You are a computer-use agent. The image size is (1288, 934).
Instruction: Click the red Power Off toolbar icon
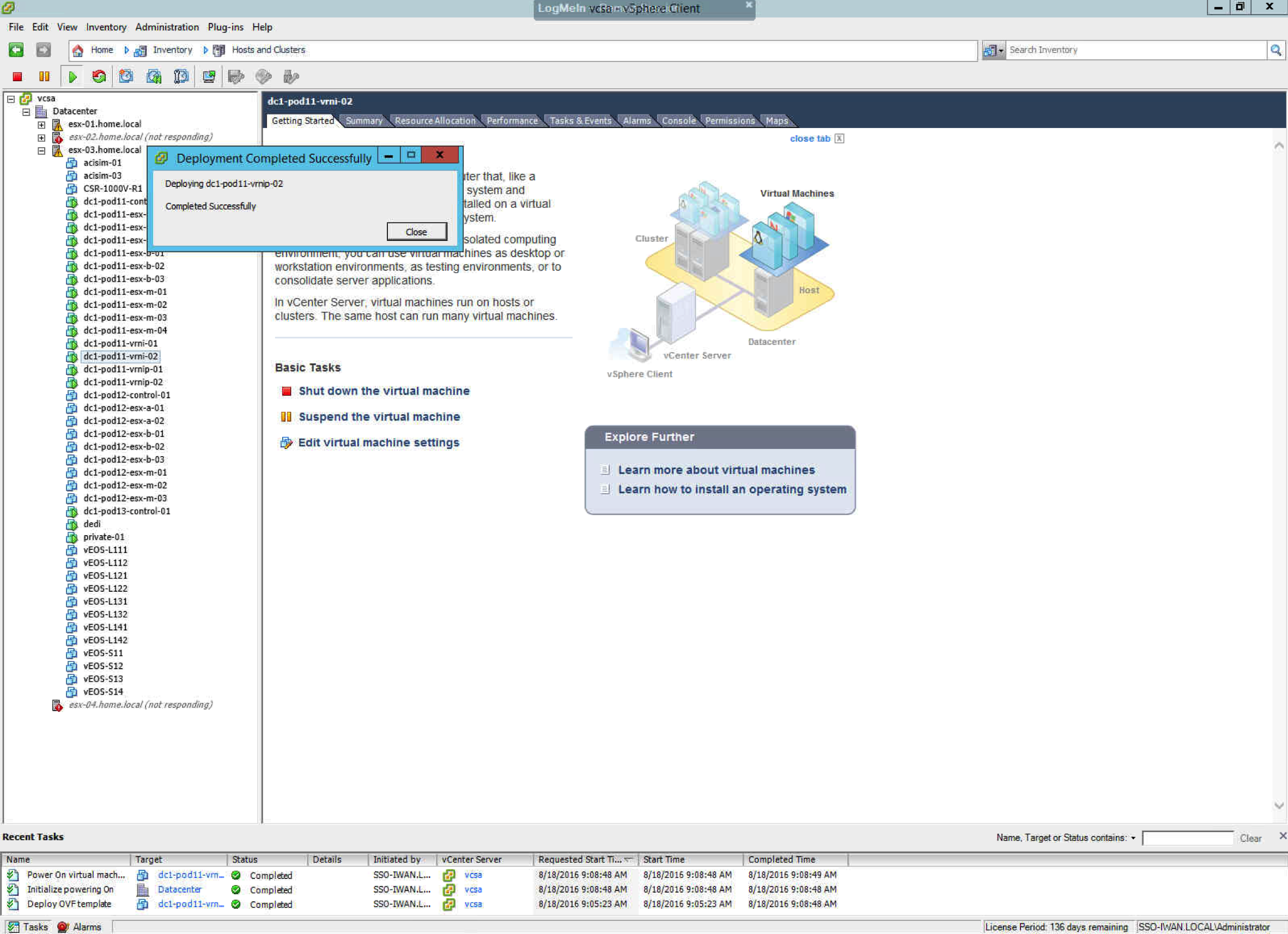pyautogui.click(x=17, y=77)
